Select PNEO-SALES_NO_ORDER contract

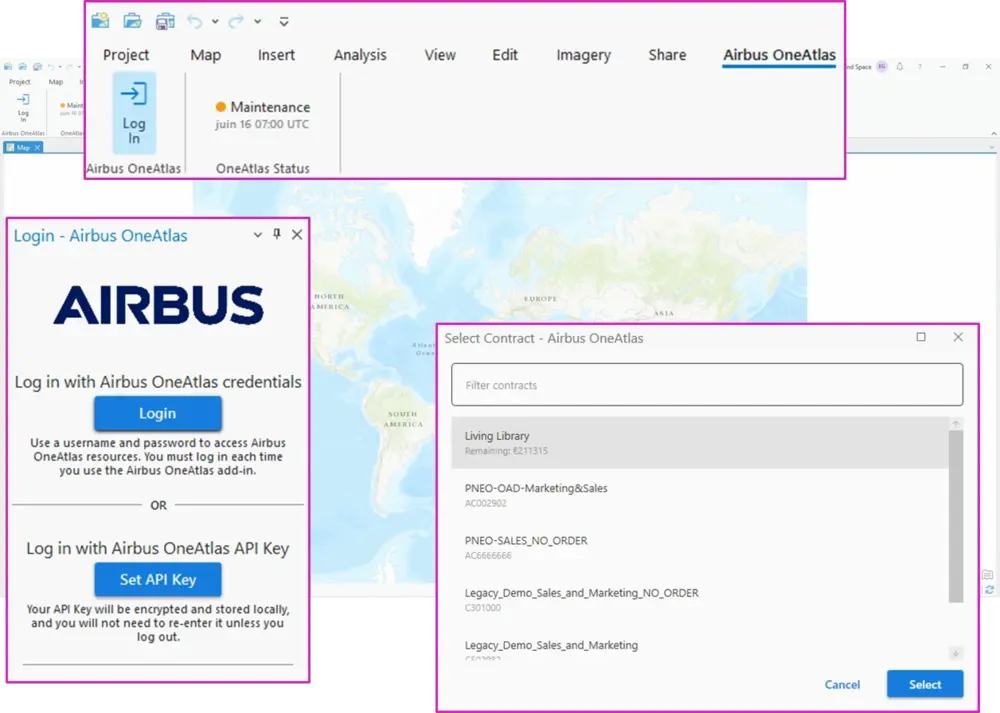700,547
